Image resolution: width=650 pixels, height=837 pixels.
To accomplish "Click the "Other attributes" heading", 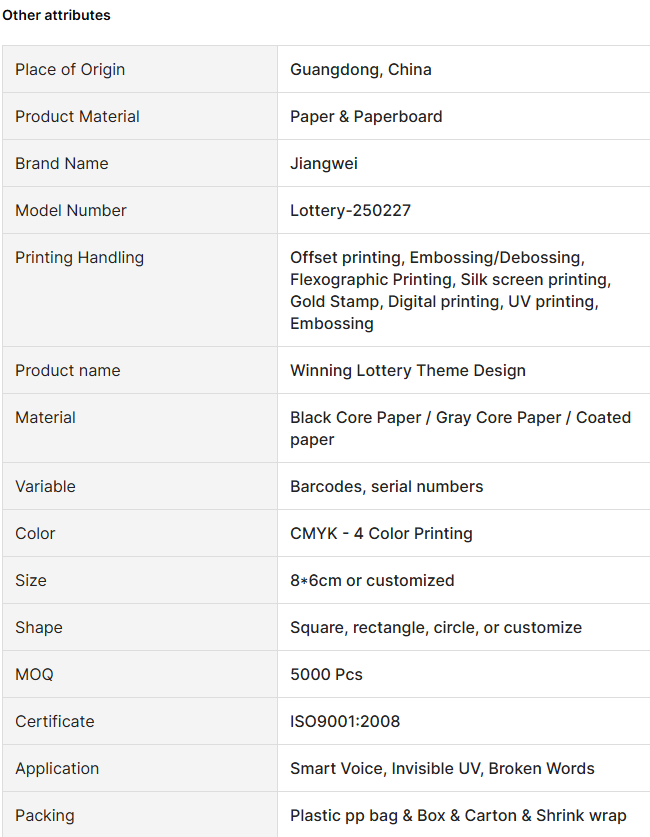I will click(x=56, y=15).
